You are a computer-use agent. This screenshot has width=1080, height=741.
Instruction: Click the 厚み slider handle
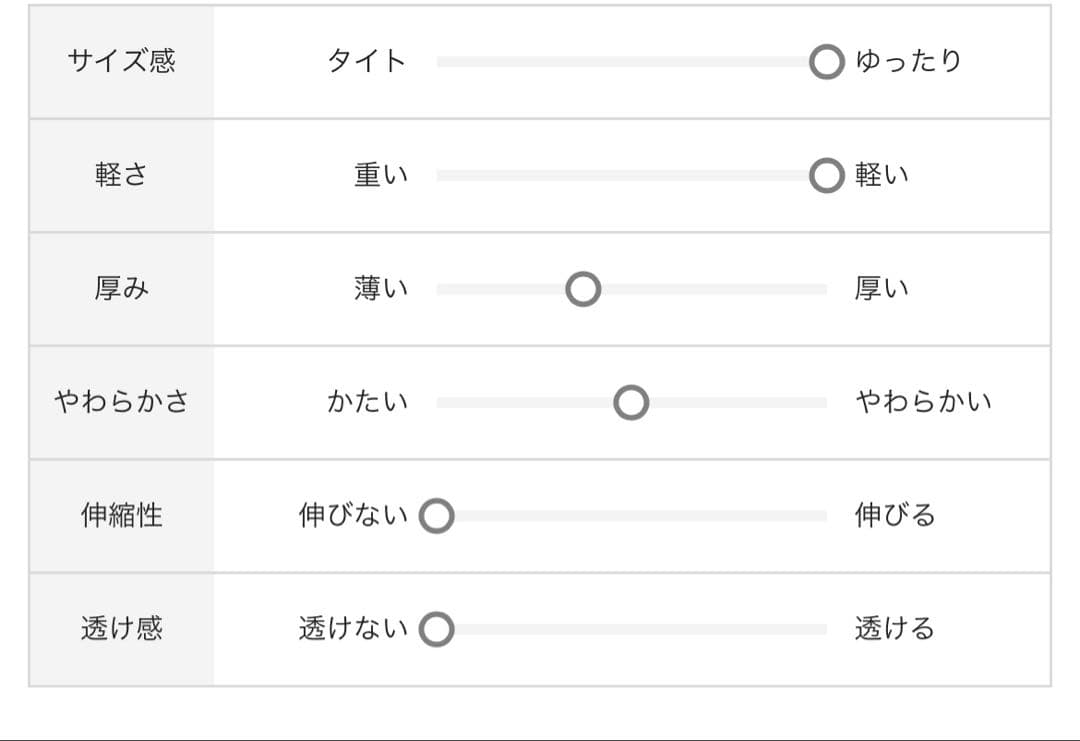click(583, 290)
